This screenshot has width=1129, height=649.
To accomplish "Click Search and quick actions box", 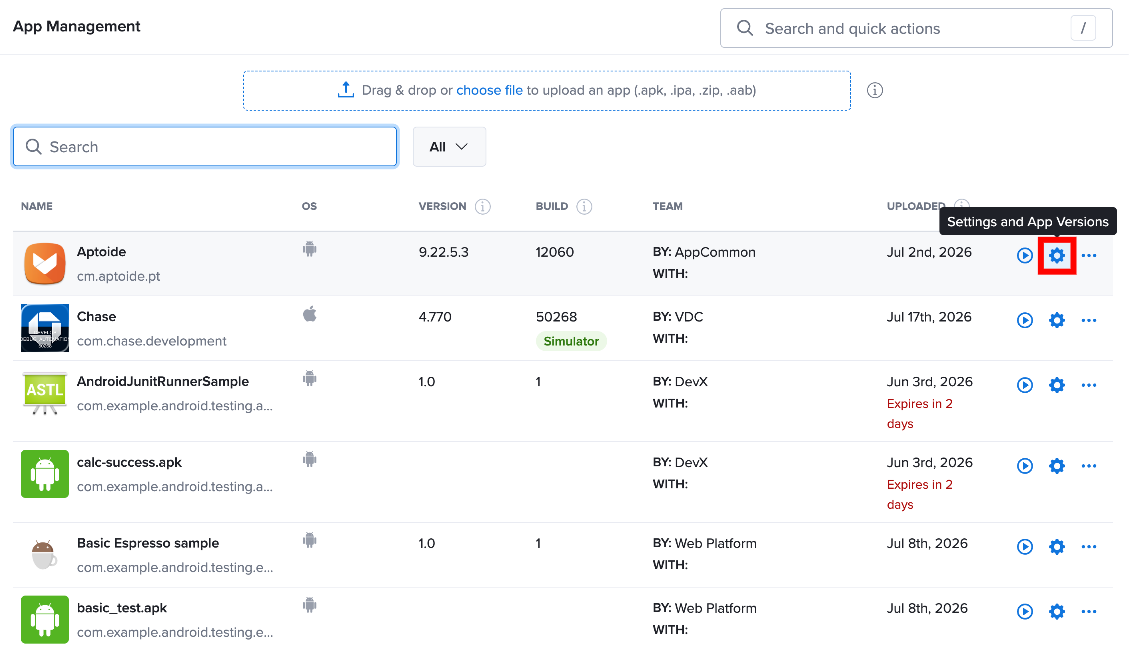I will (x=916, y=28).
